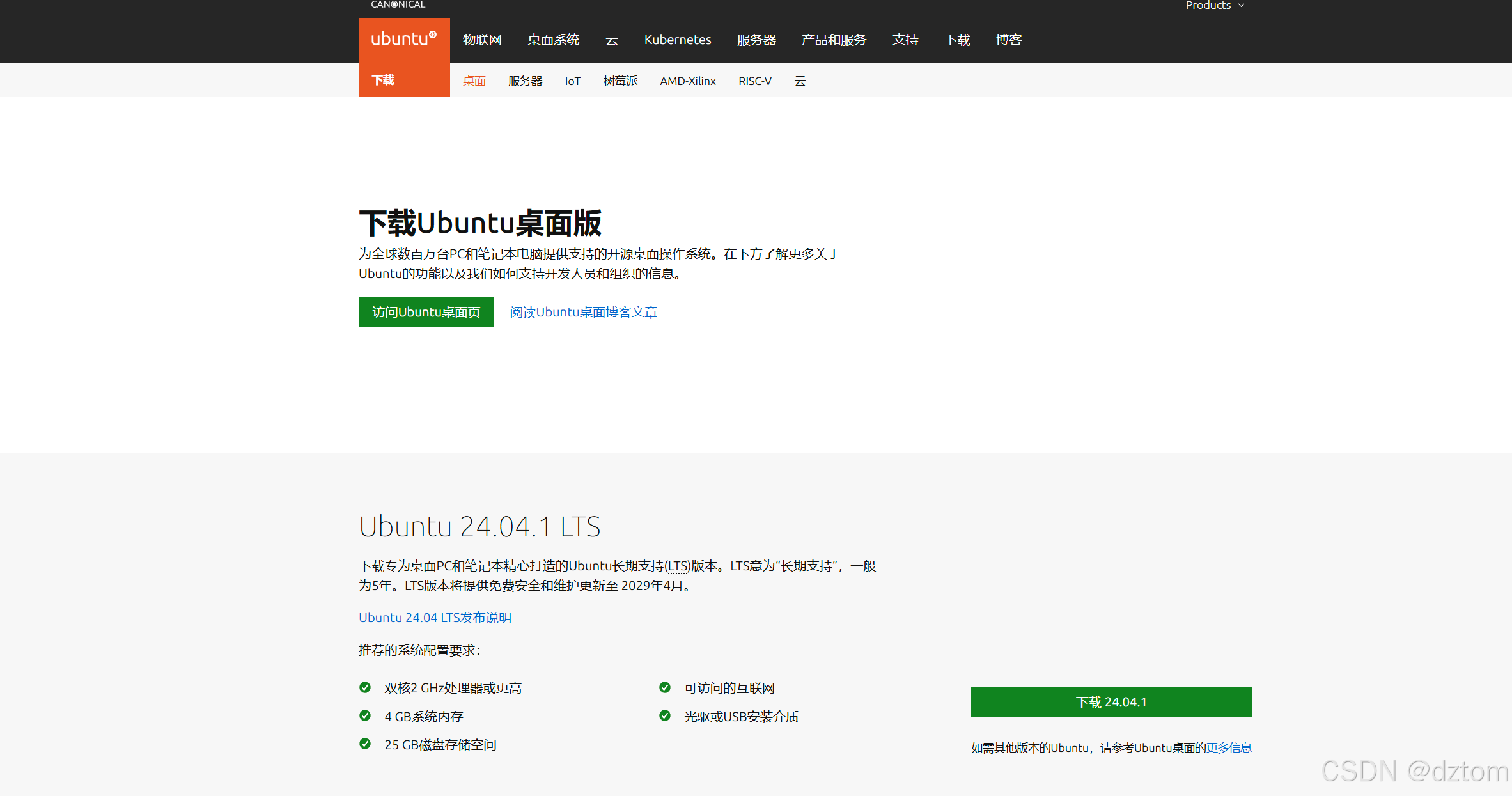Open the 博客 navigation item

pos(1008,40)
